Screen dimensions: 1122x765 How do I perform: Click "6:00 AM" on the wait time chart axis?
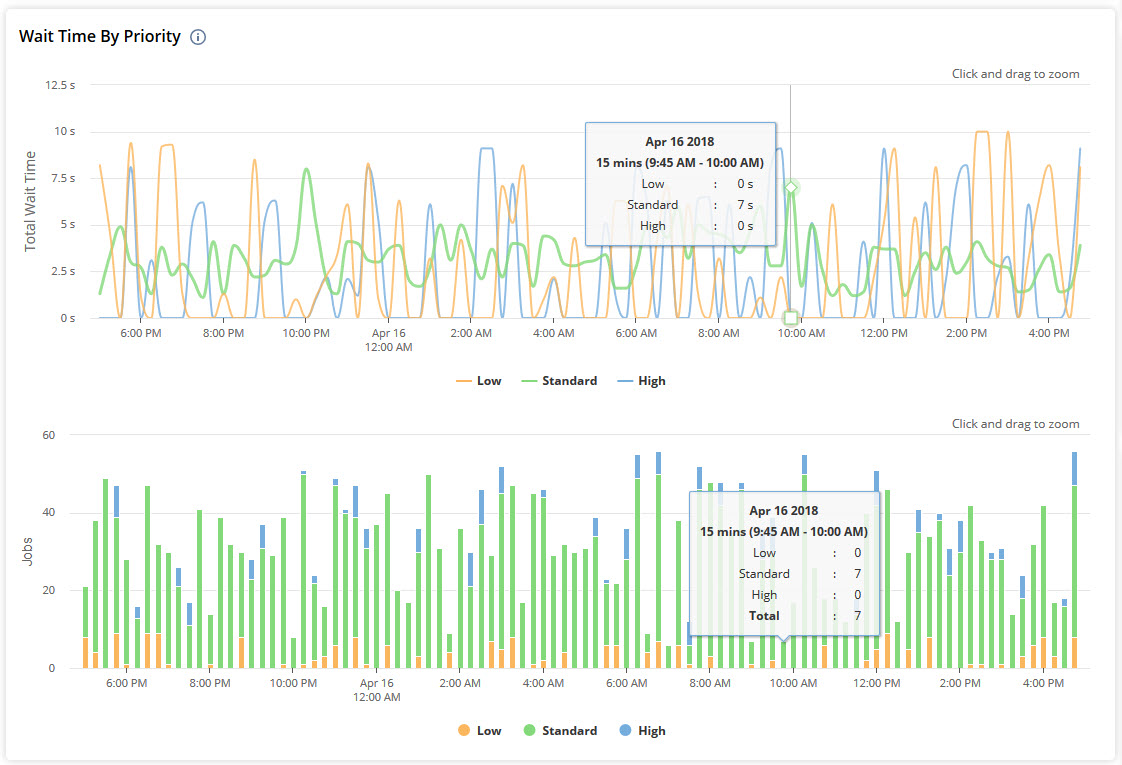click(x=636, y=333)
